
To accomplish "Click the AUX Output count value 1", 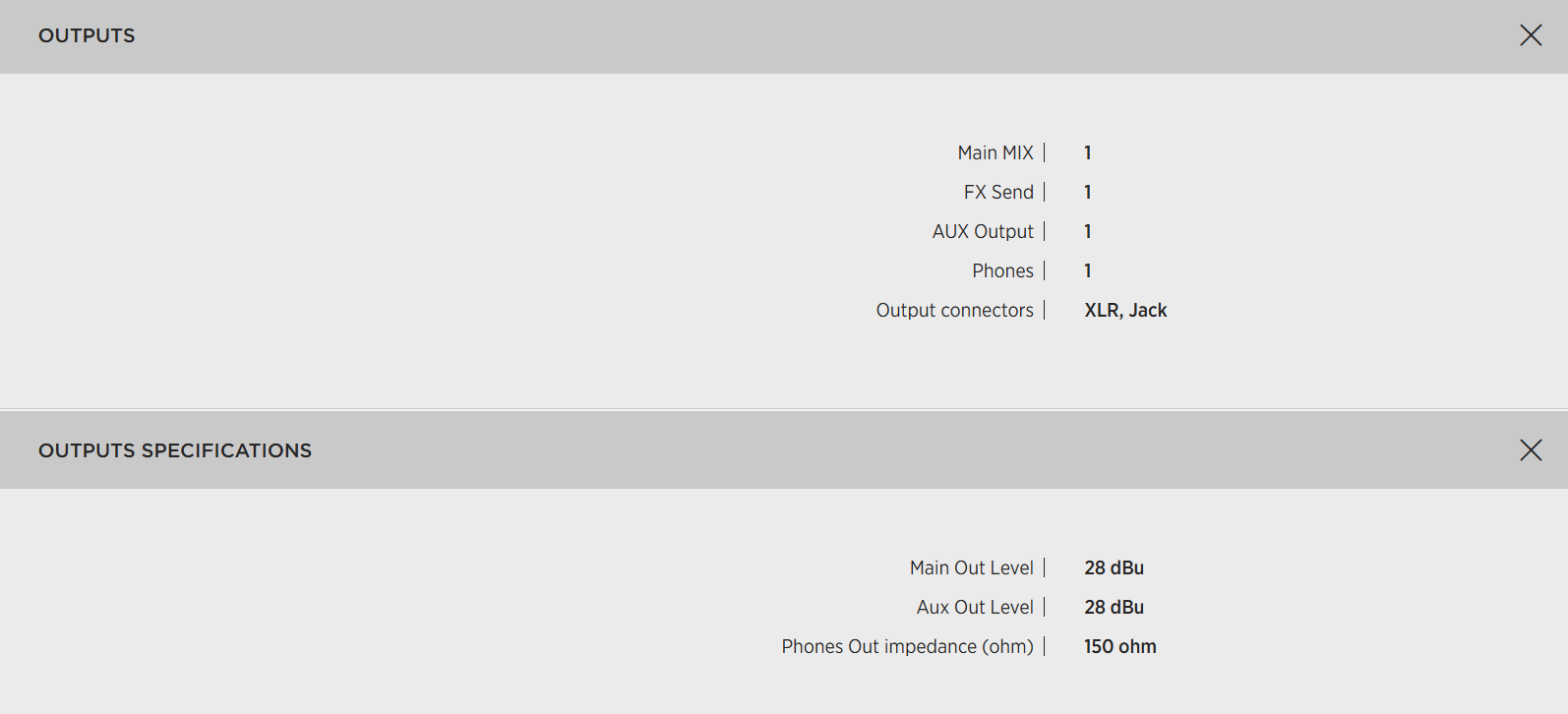I will (1088, 231).
